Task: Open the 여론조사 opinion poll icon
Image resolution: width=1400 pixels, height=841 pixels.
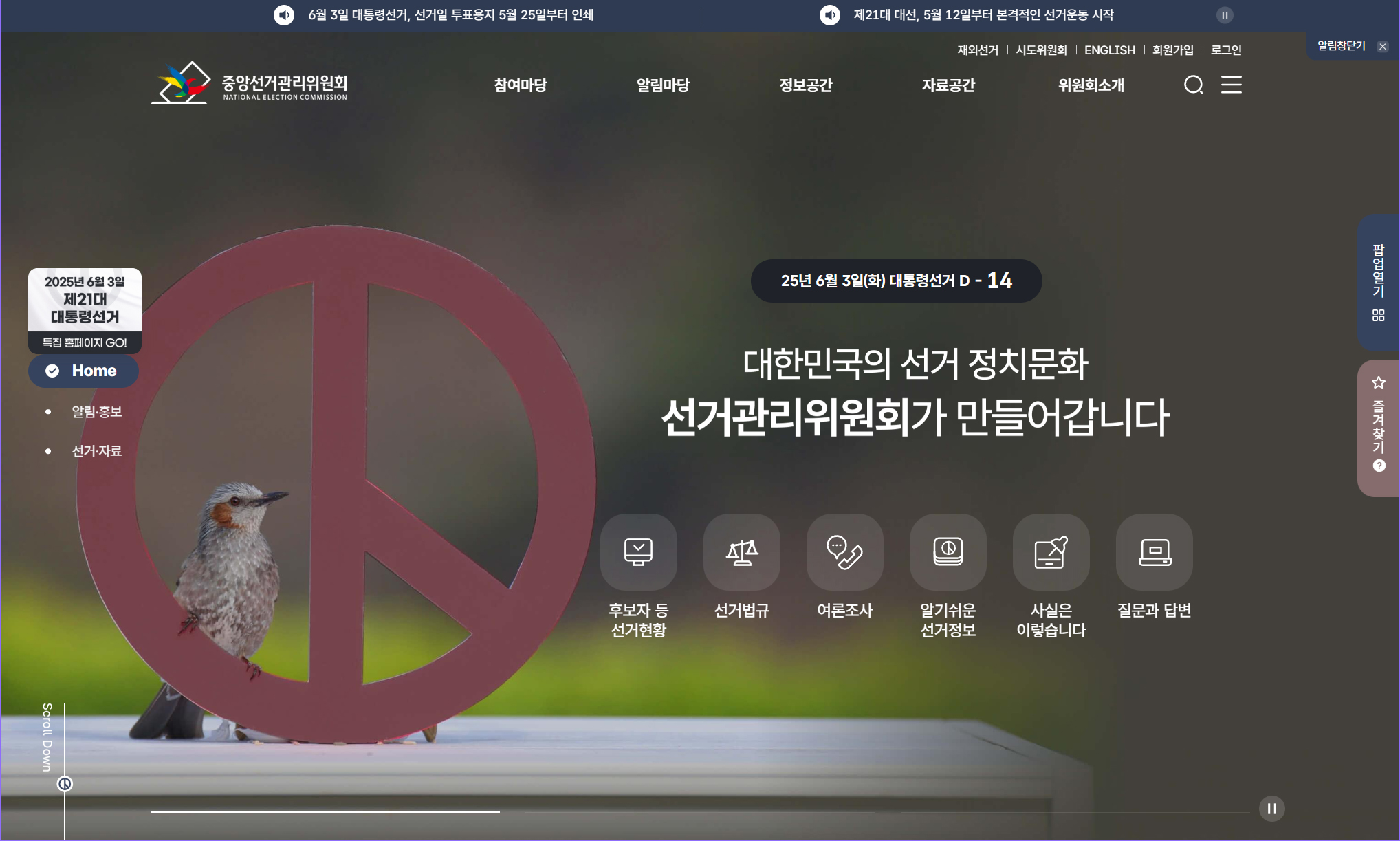Action: pyautogui.click(x=845, y=551)
